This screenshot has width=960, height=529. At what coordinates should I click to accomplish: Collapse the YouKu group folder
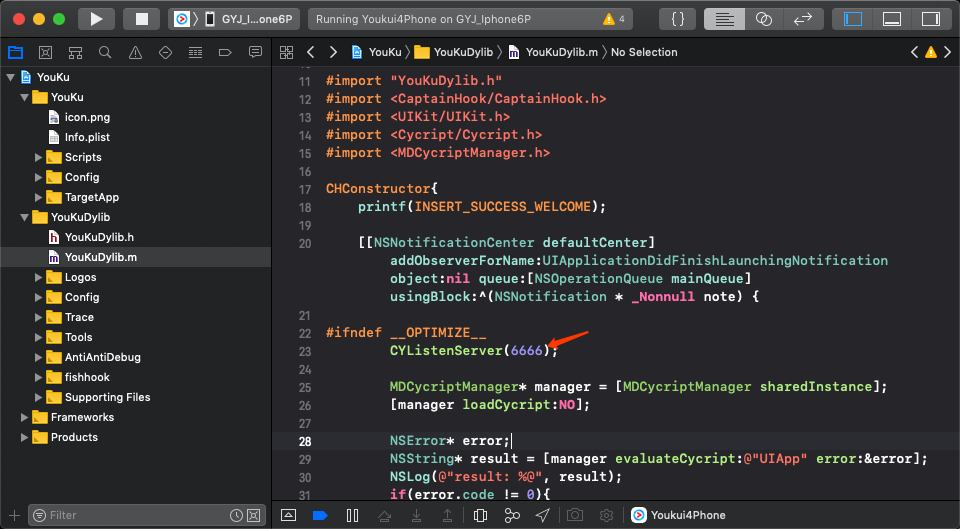pos(24,97)
